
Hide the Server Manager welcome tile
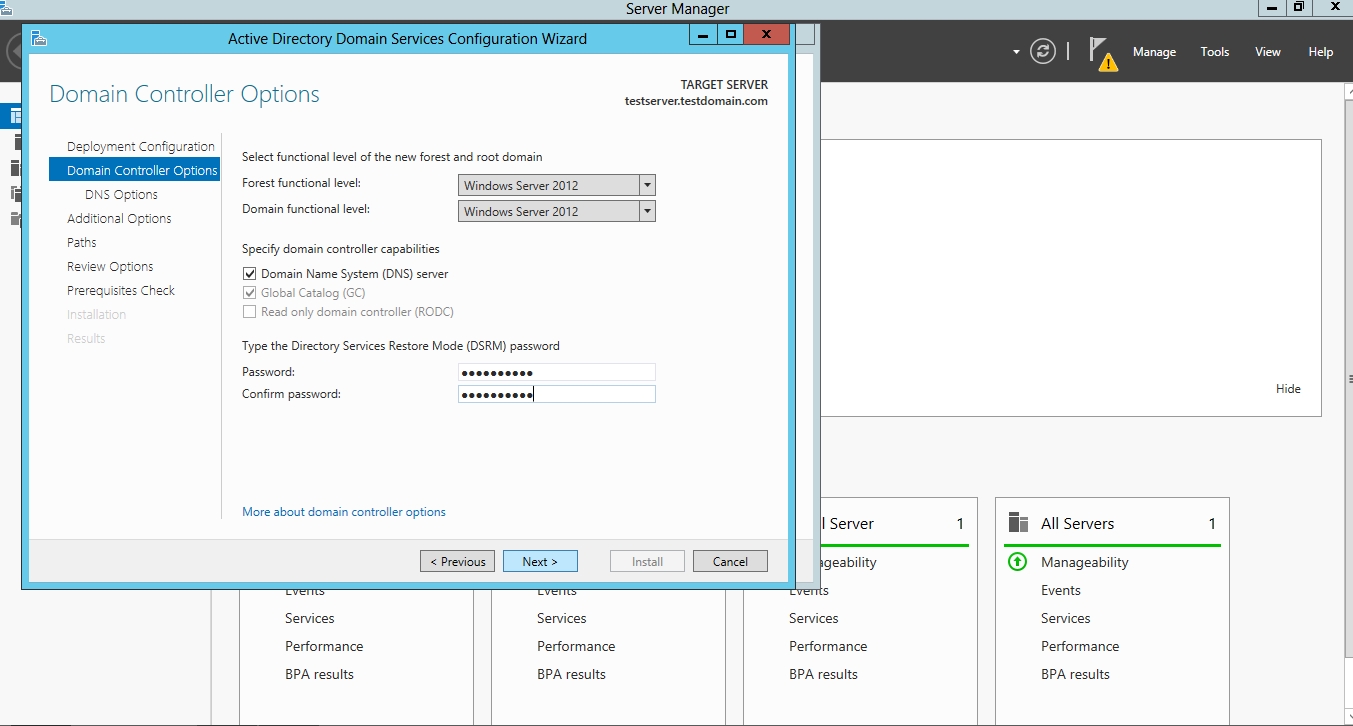[x=1288, y=389]
